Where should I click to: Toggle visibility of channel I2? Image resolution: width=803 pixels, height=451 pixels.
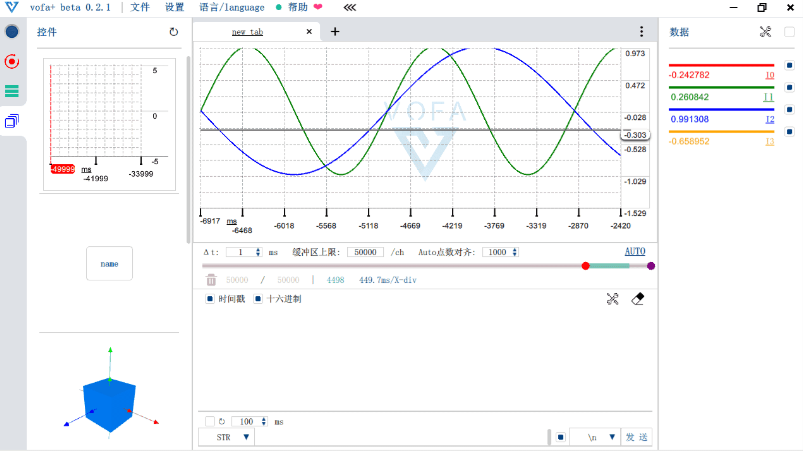click(789, 110)
